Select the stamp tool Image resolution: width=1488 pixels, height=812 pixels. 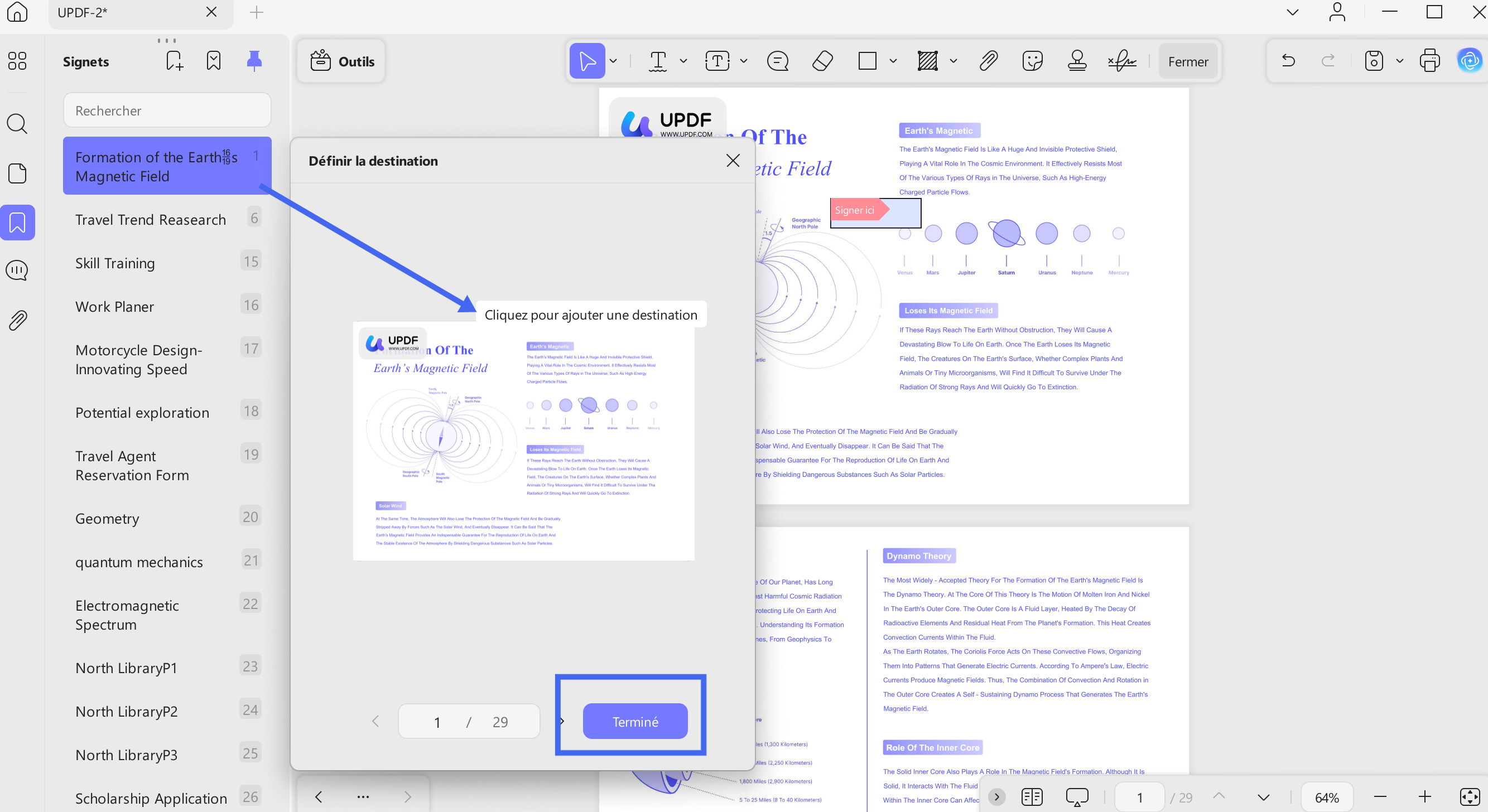[1077, 61]
